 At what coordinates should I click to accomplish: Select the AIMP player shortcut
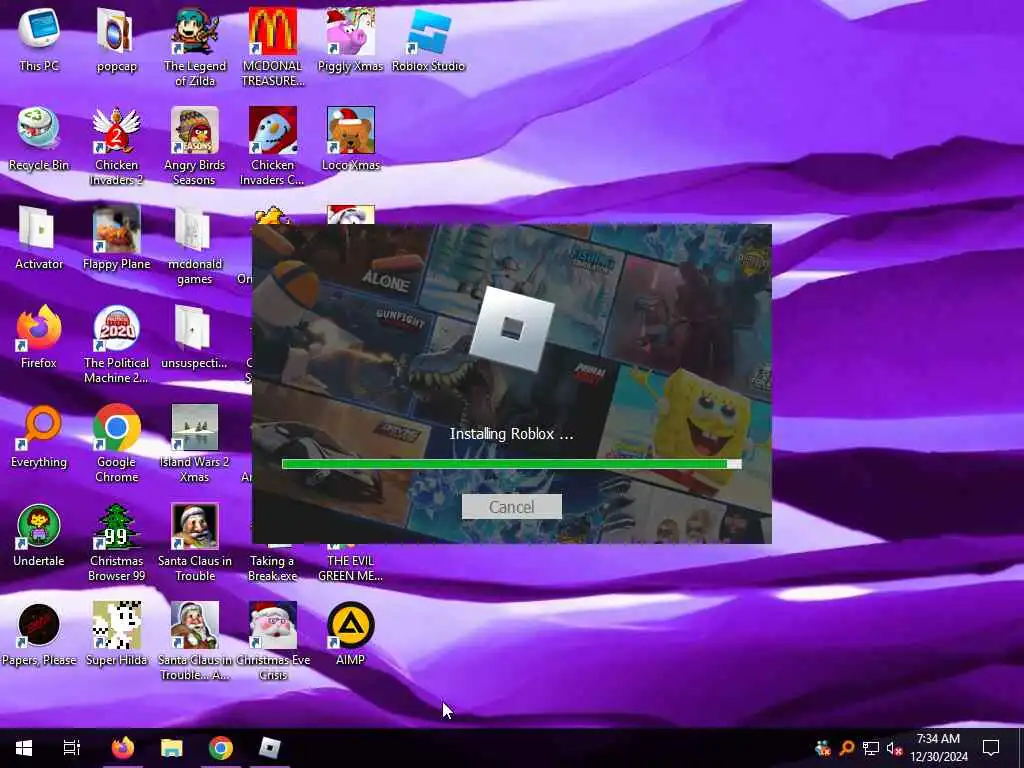click(x=351, y=635)
